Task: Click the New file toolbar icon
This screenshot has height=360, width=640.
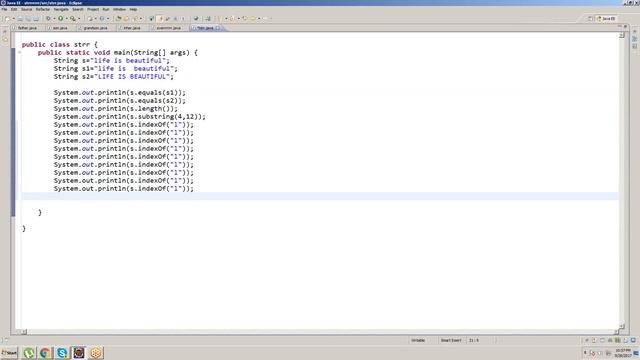Action: [7, 18]
